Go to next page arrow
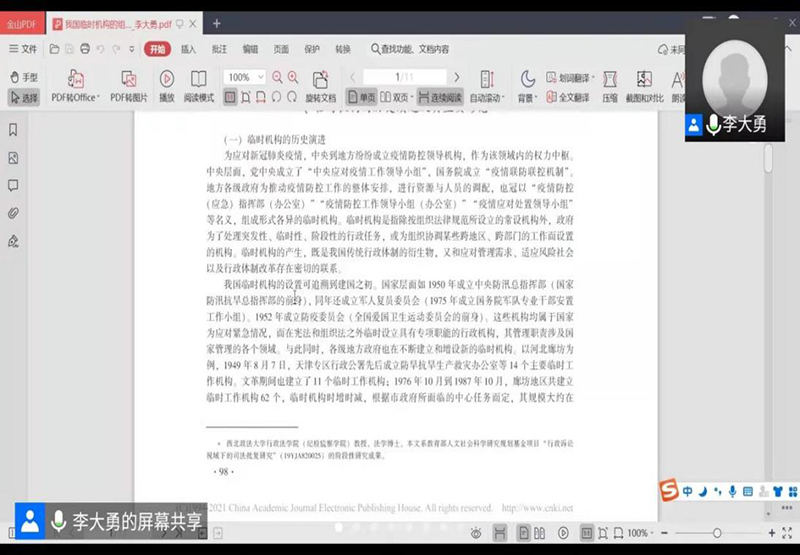Viewport: 800px width, 555px height. pos(458,77)
